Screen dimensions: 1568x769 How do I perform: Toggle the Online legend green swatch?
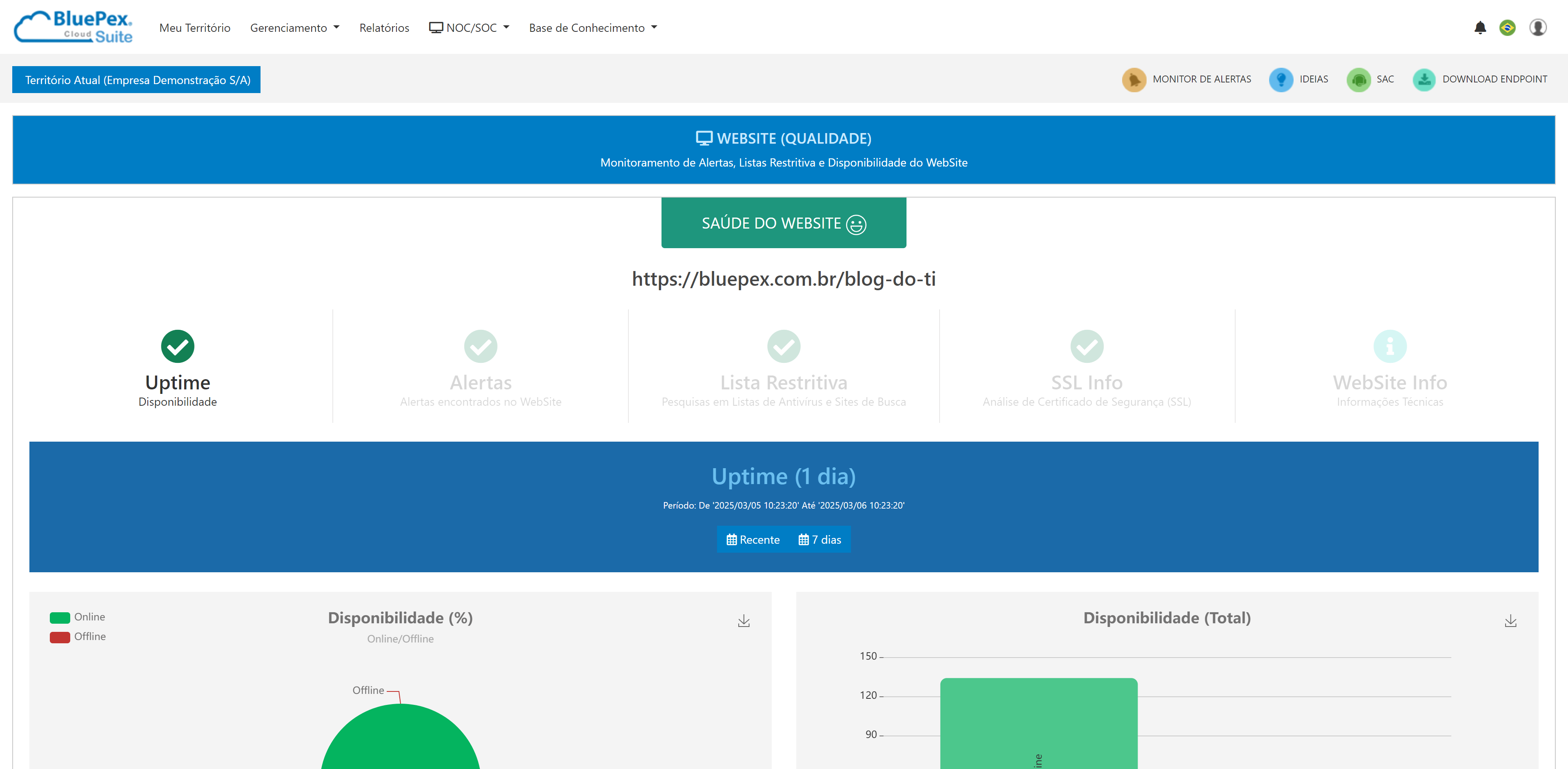60,618
